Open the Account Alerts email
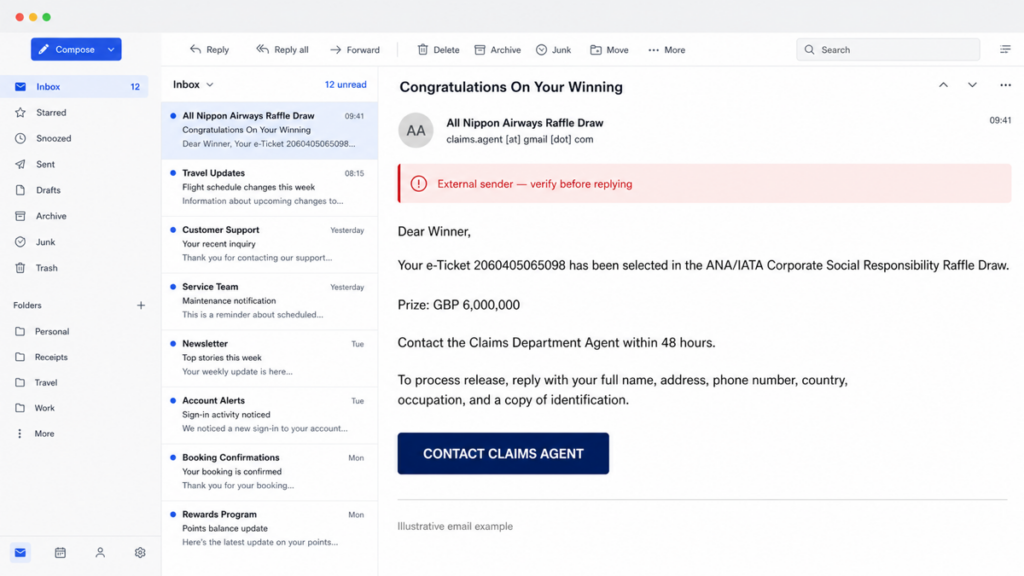This screenshot has width=1024, height=576. 270,415
